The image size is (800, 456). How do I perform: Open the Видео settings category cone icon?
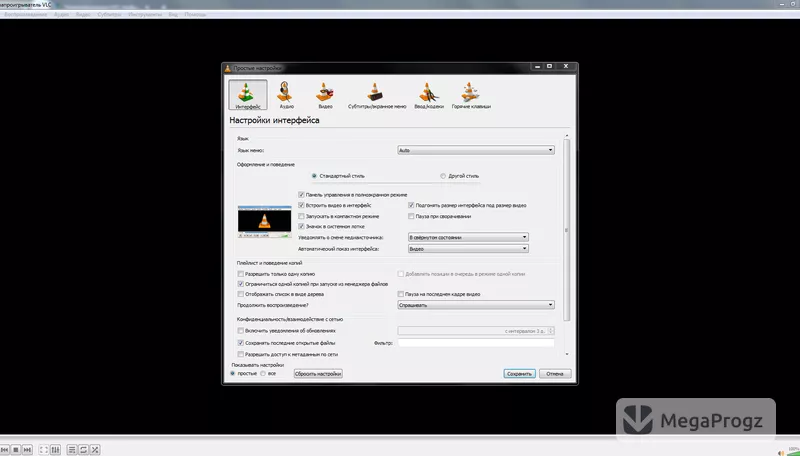pyautogui.click(x=325, y=92)
